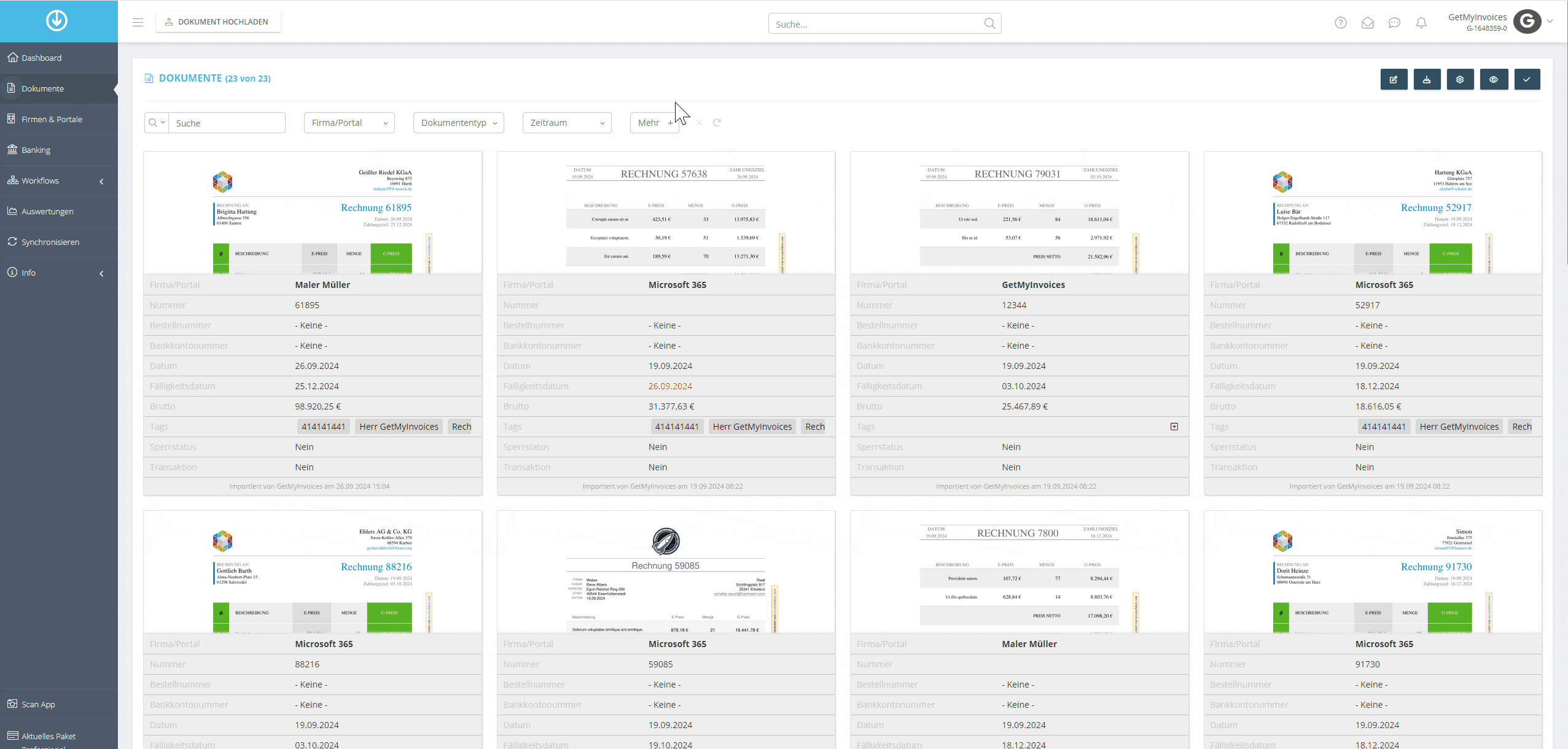This screenshot has width=1568, height=749.
Task: Open Firmen & Portale in the sidebar
Action: tap(59, 119)
